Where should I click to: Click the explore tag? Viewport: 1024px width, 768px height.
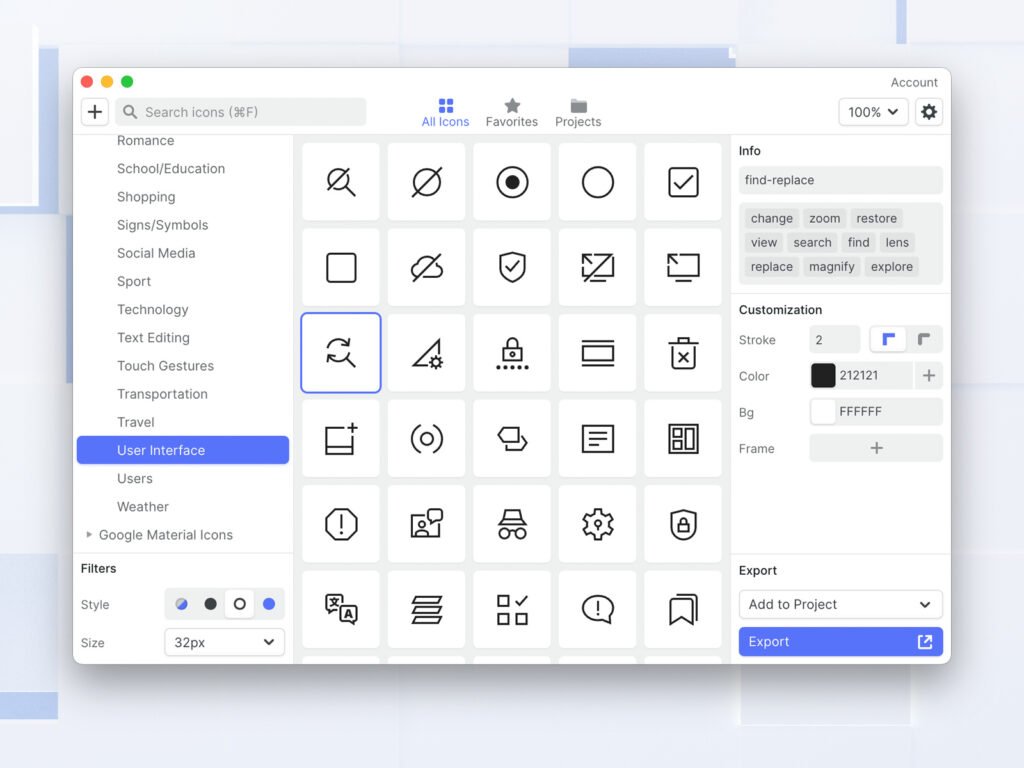(891, 266)
